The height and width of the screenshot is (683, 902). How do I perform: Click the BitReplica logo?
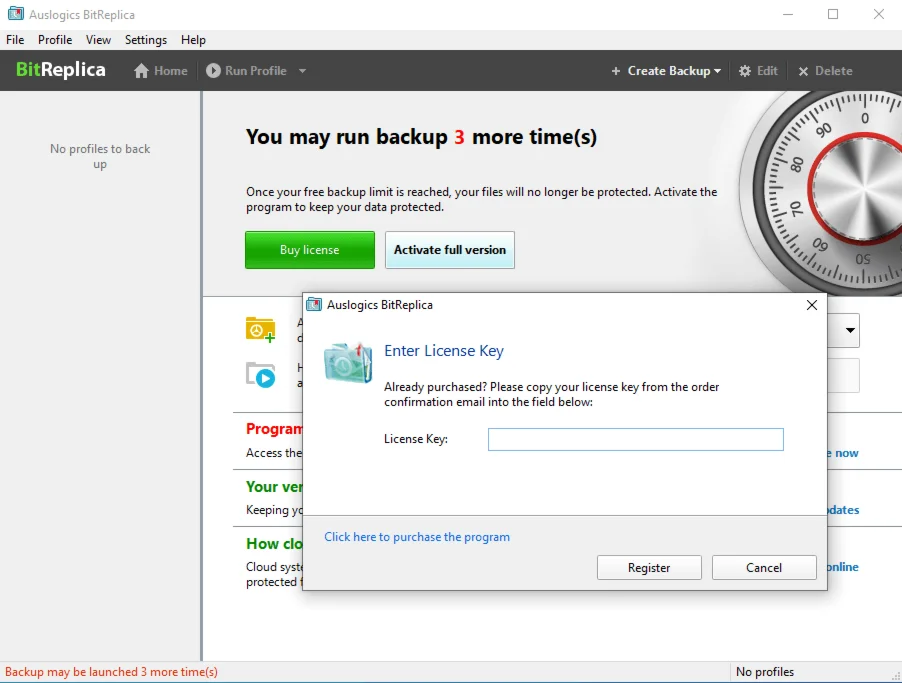pos(60,70)
